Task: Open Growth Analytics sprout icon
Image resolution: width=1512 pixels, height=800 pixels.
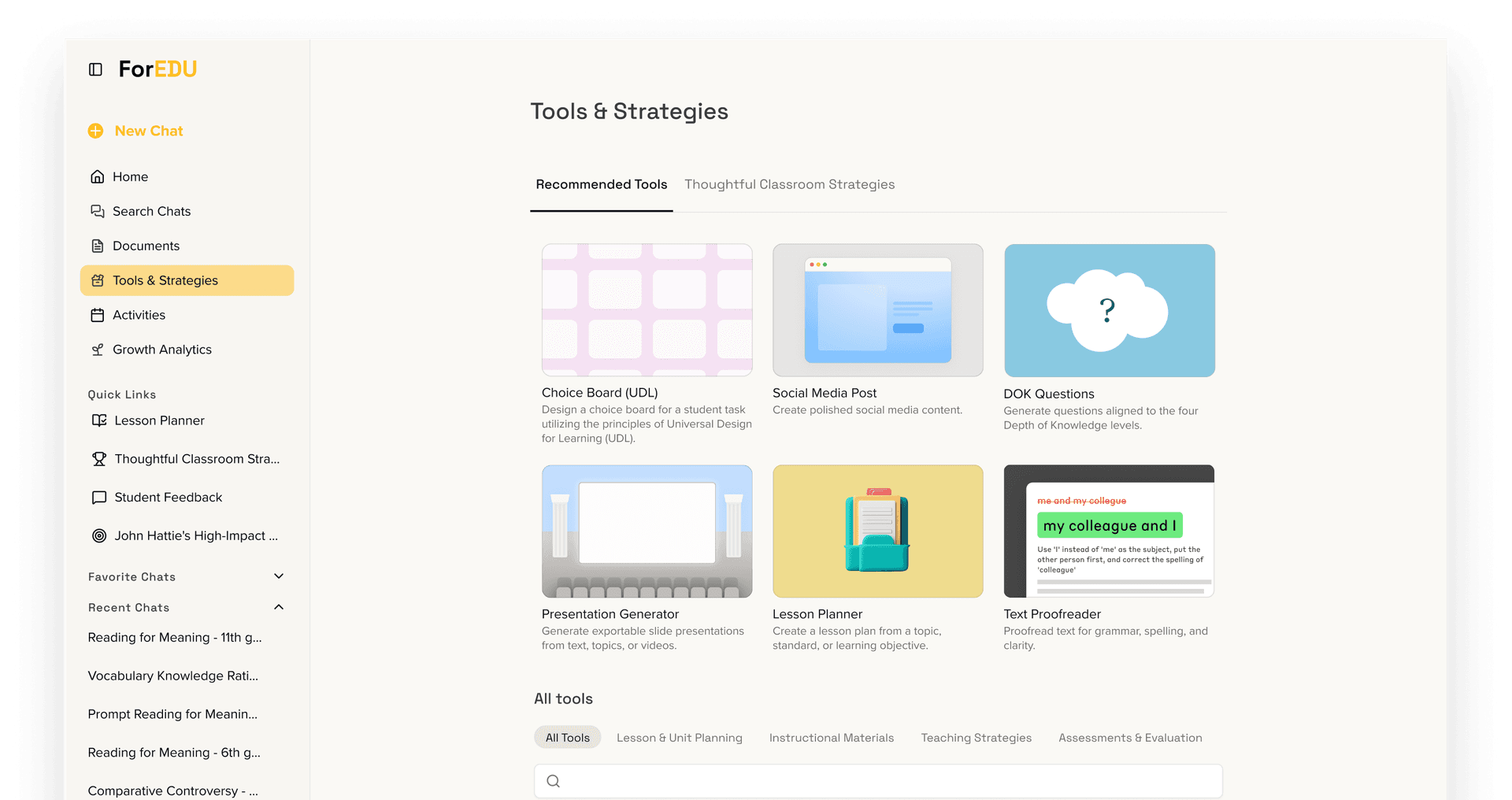Action: coord(98,350)
